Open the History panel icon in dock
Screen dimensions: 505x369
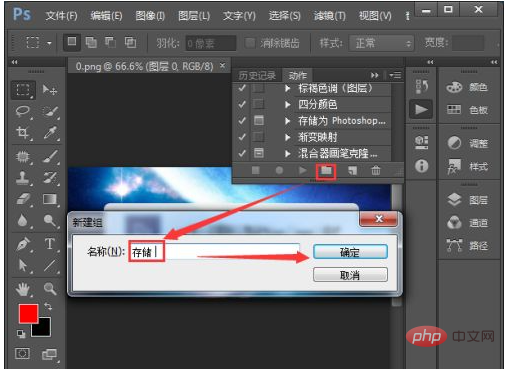[x=422, y=87]
